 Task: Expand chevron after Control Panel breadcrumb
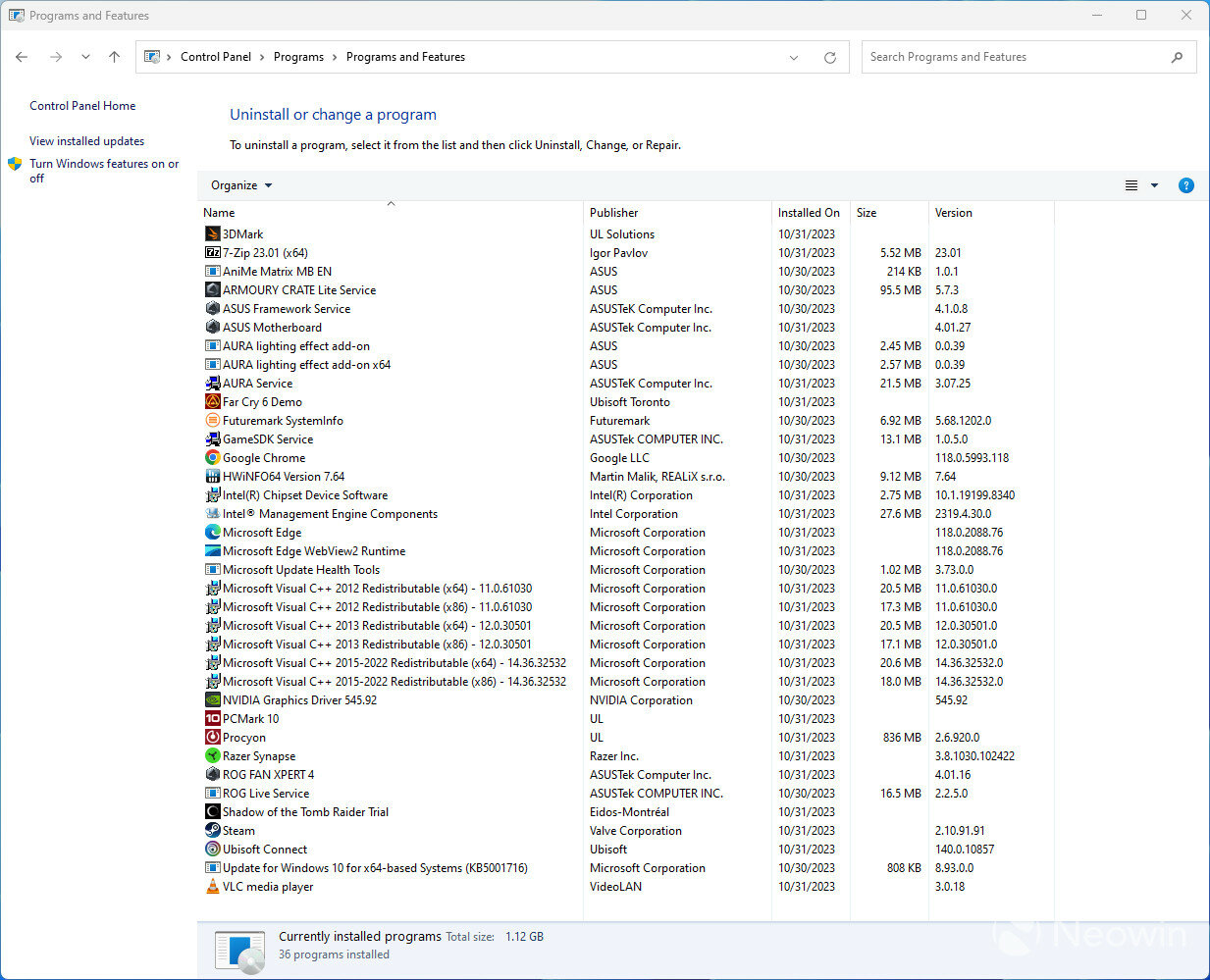(x=262, y=57)
